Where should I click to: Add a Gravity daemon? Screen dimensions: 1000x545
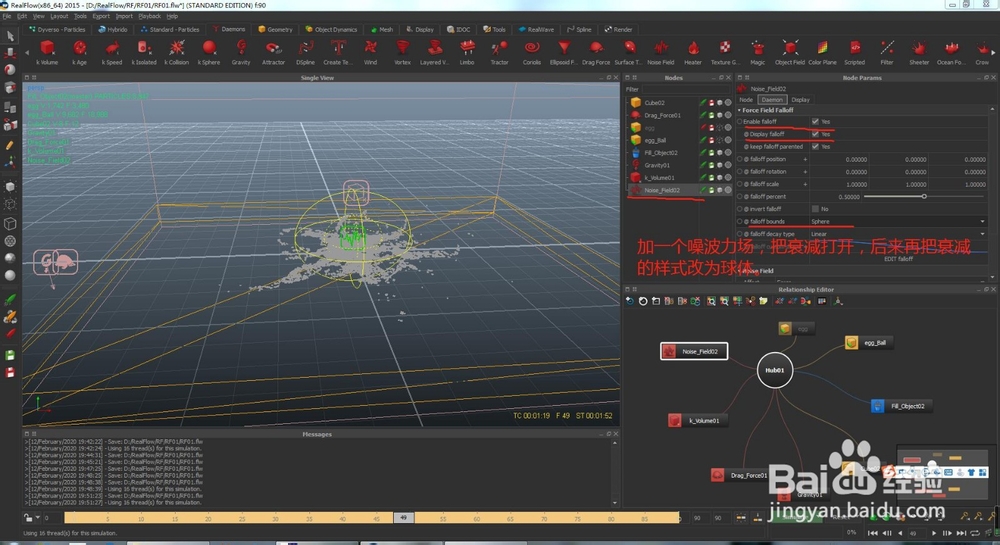tap(241, 53)
